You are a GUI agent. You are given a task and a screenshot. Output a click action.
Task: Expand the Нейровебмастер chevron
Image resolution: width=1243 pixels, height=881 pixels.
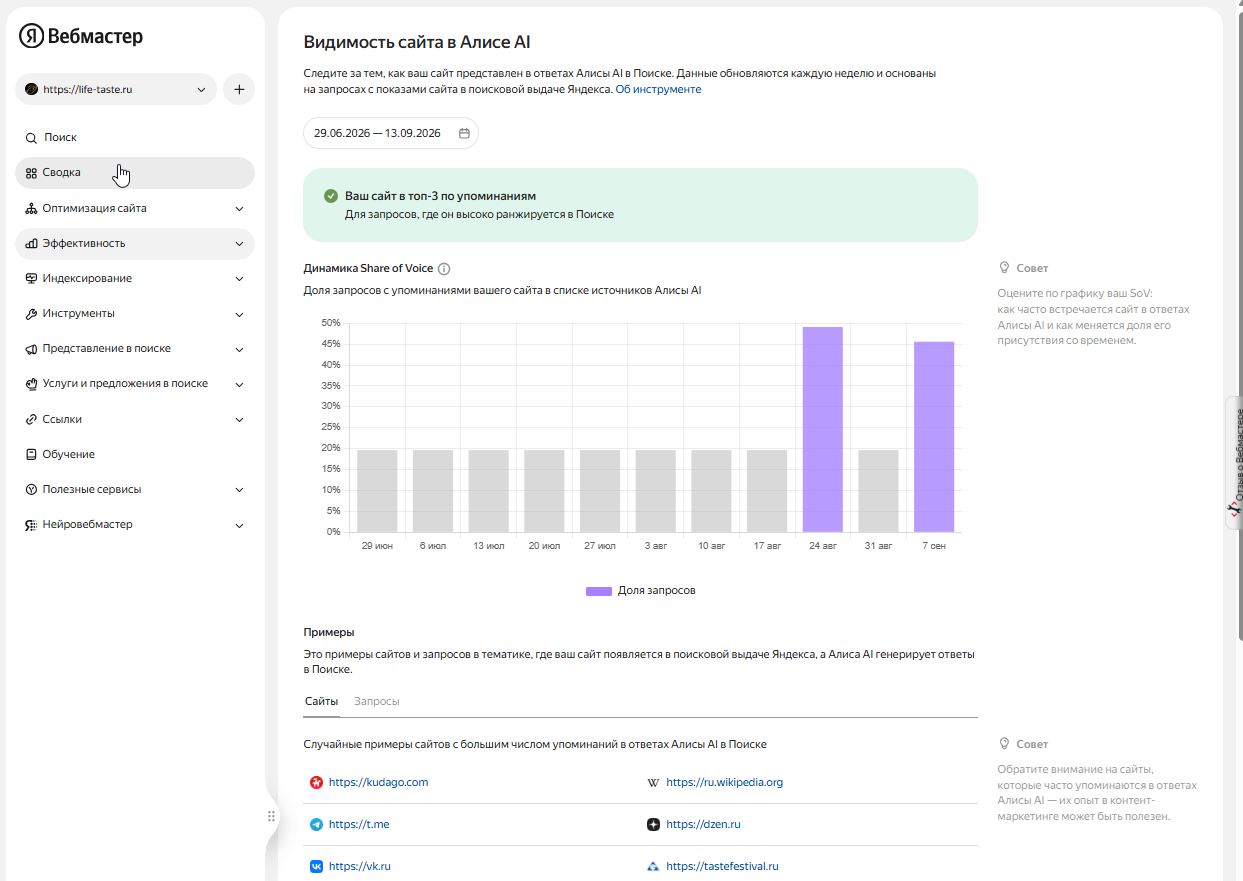239,525
